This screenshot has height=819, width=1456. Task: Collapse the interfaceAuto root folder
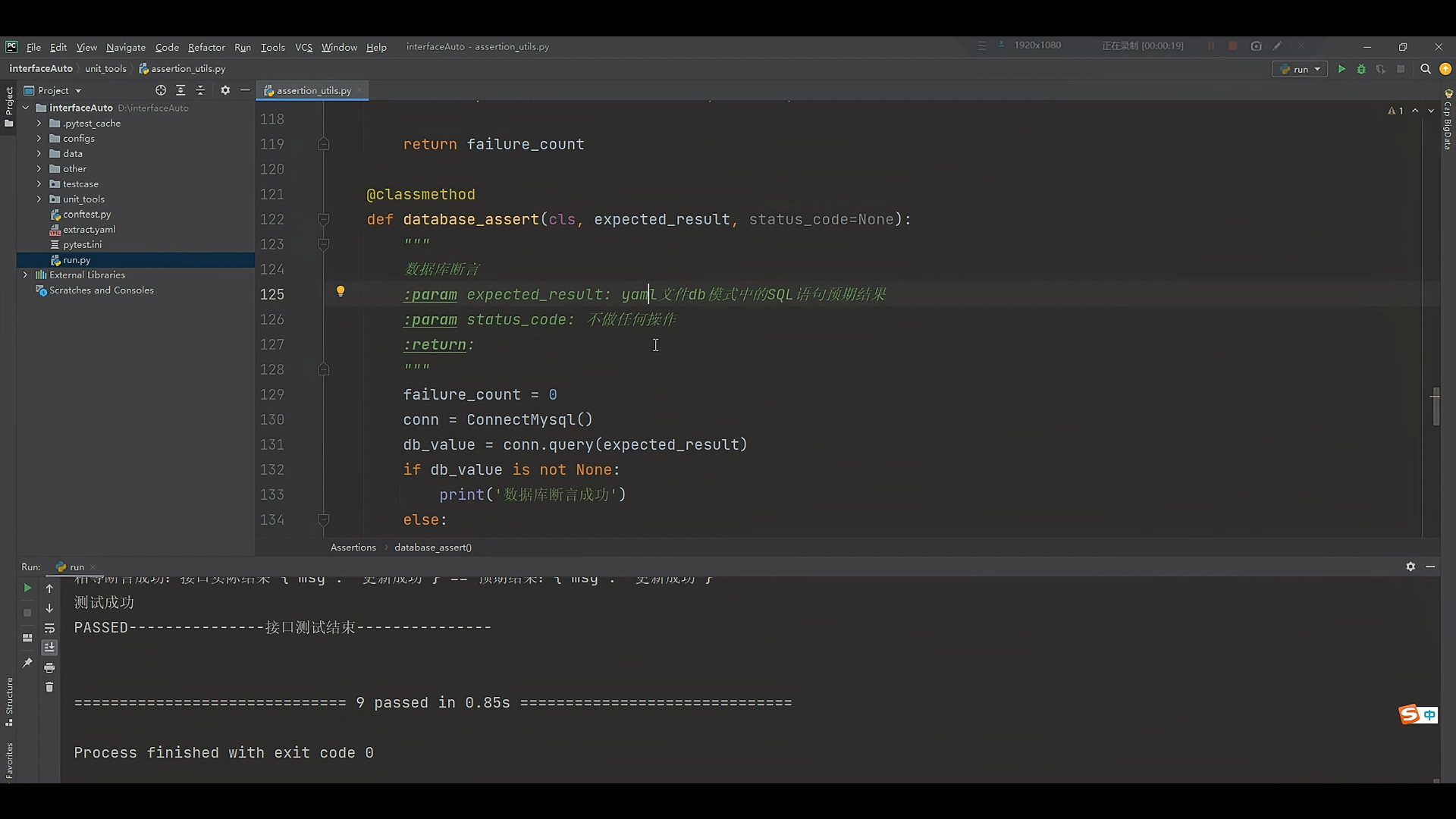tap(26, 108)
